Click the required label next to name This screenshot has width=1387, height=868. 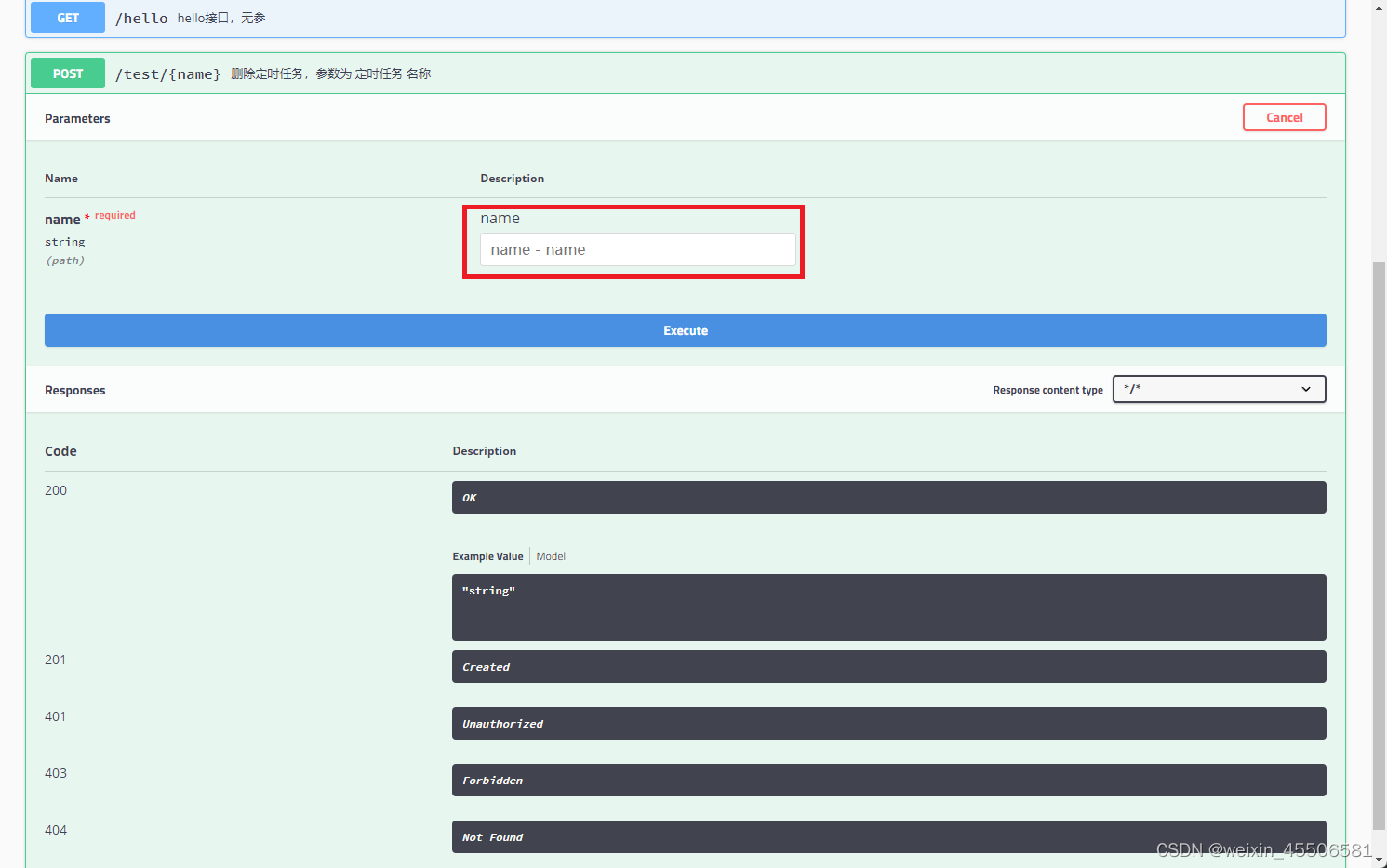tap(114, 215)
